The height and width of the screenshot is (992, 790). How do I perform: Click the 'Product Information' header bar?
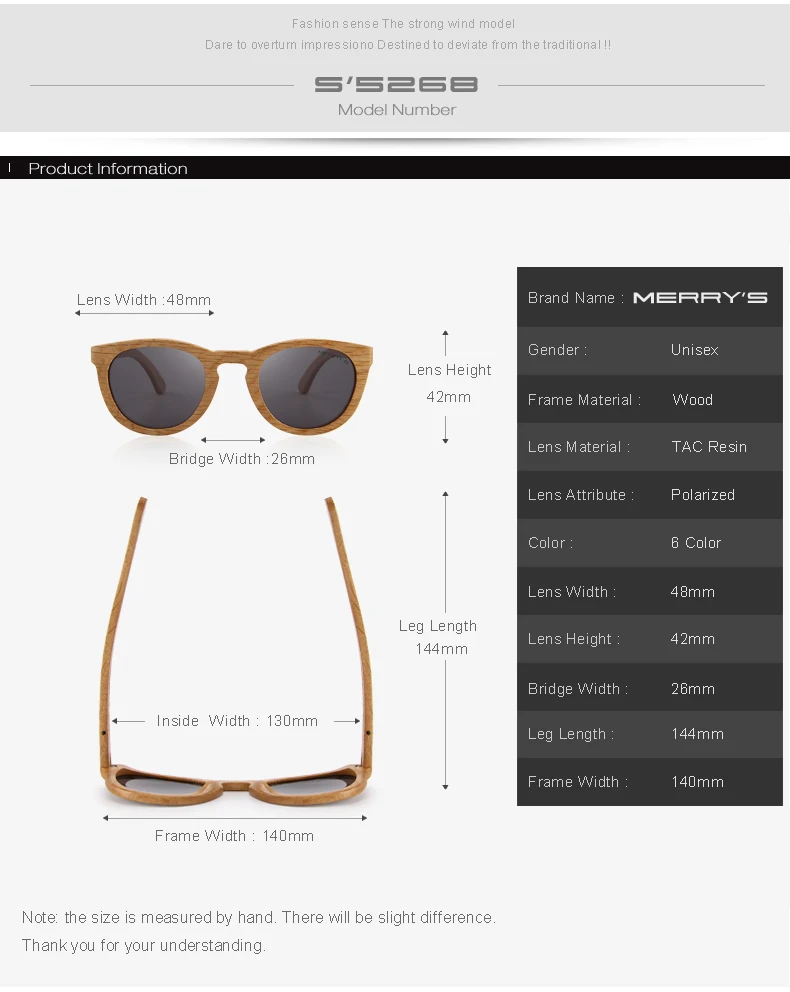point(395,168)
